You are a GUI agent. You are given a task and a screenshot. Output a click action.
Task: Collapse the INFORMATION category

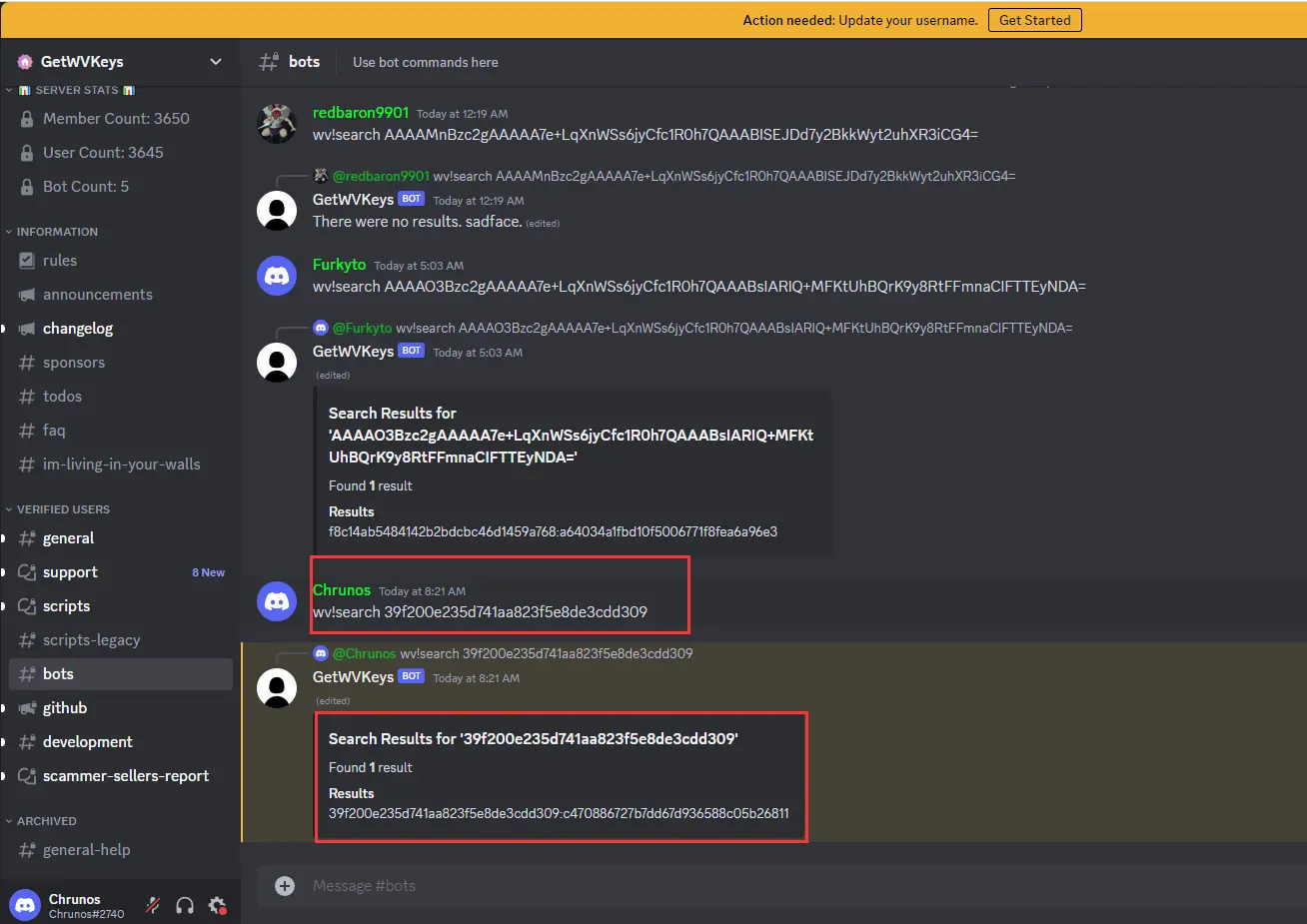point(57,232)
